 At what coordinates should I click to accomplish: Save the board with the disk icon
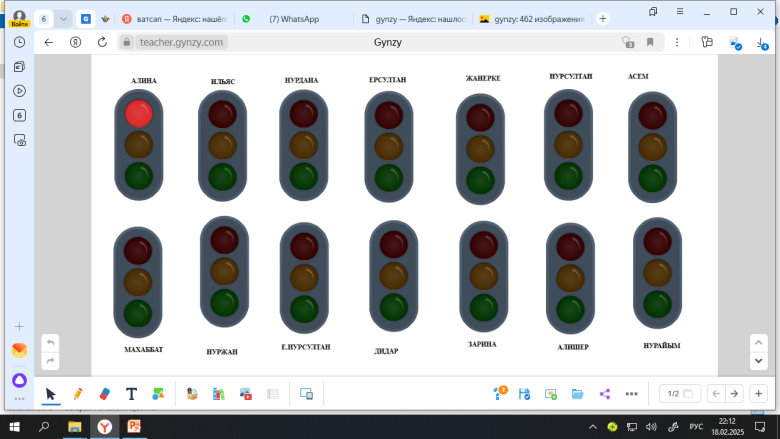point(524,394)
